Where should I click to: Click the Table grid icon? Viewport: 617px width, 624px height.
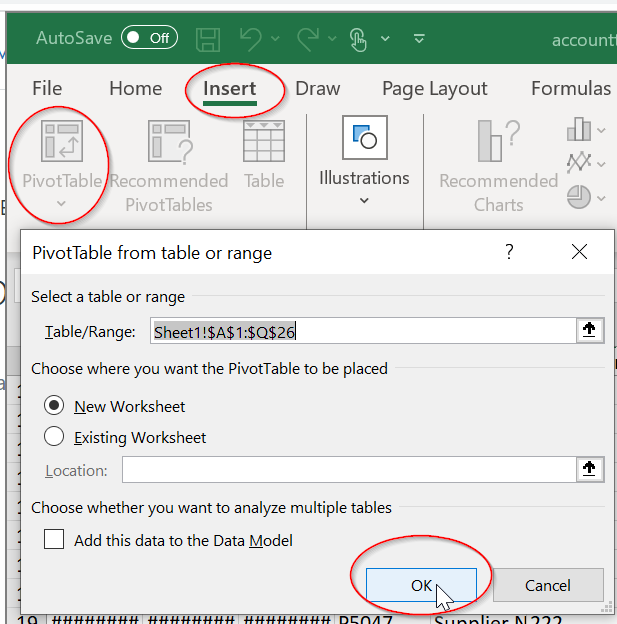pos(264,141)
